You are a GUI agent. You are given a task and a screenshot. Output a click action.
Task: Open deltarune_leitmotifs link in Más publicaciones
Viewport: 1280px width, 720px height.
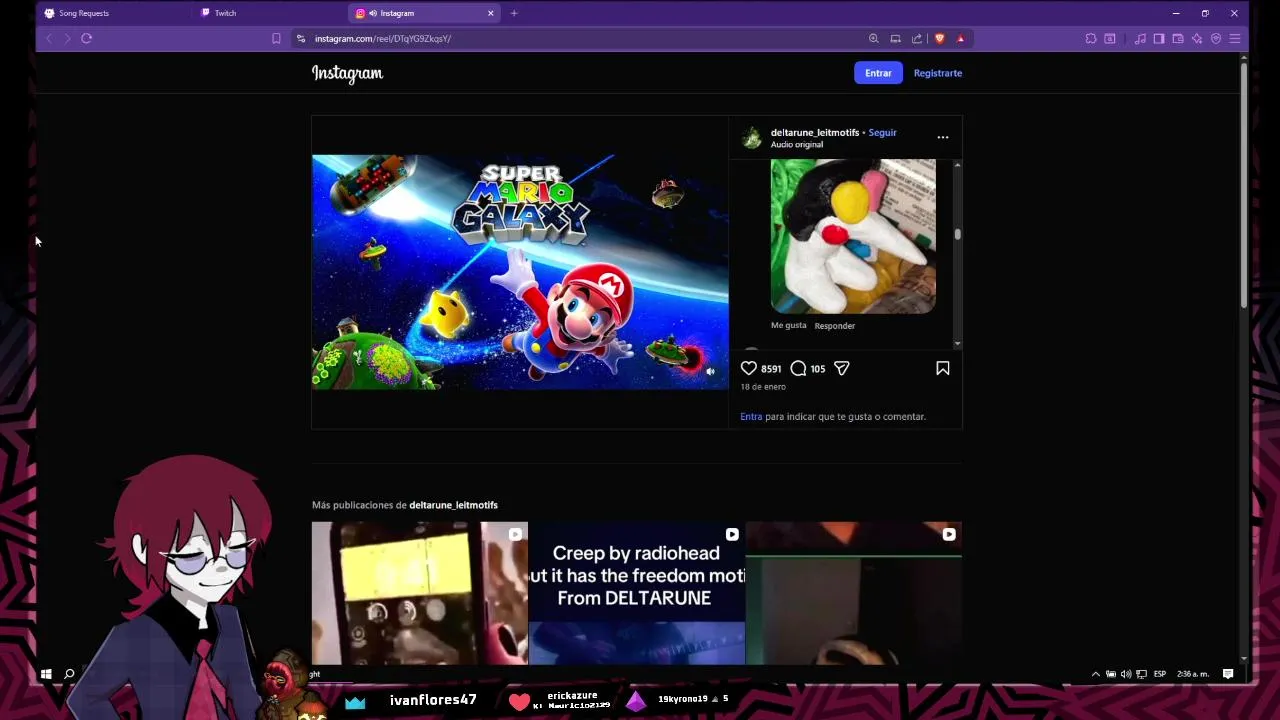pyautogui.click(x=453, y=505)
